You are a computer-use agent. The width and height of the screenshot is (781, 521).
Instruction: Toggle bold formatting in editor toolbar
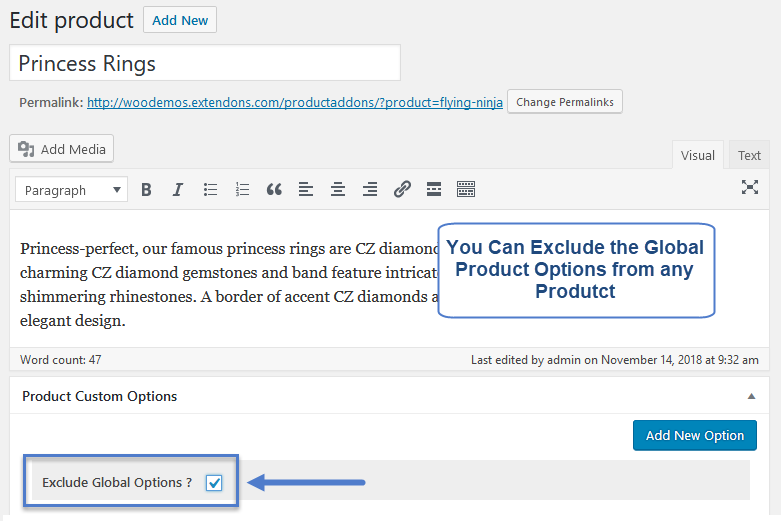pos(146,189)
